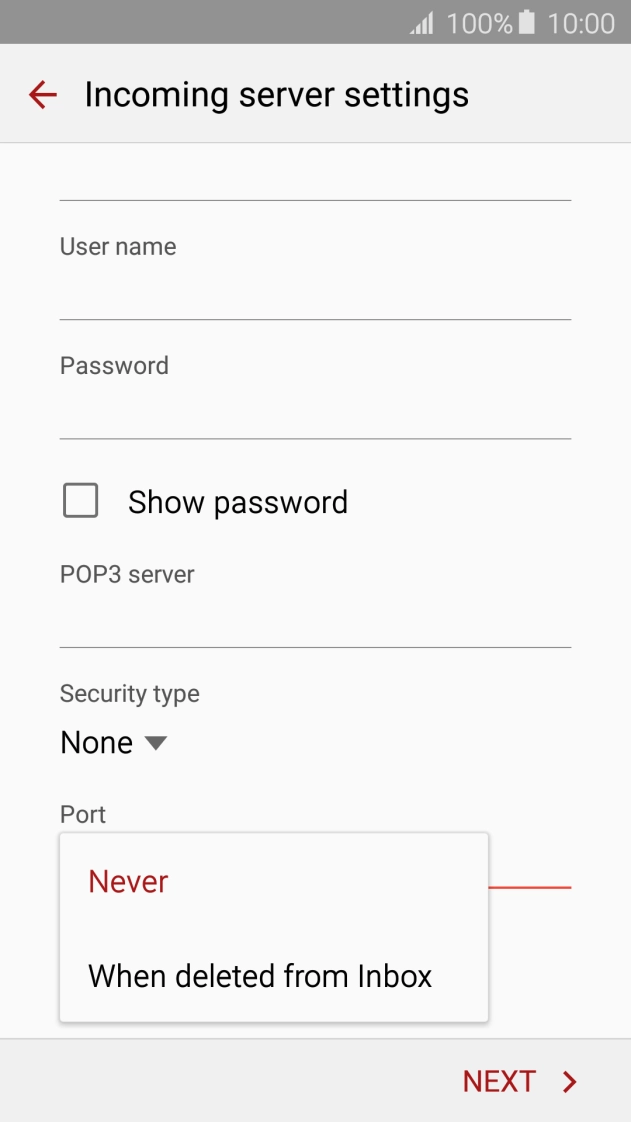Check the box beside Show password label
This screenshot has width=631, height=1122.
pos(80,500)
